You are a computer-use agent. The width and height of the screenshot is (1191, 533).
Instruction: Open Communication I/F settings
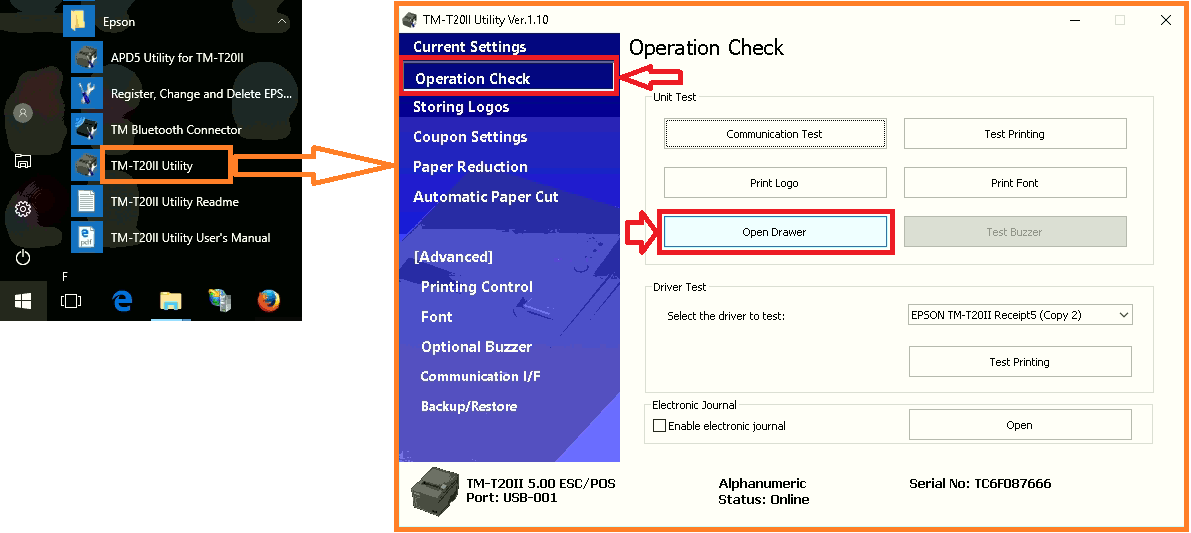(x=481, y=377)
